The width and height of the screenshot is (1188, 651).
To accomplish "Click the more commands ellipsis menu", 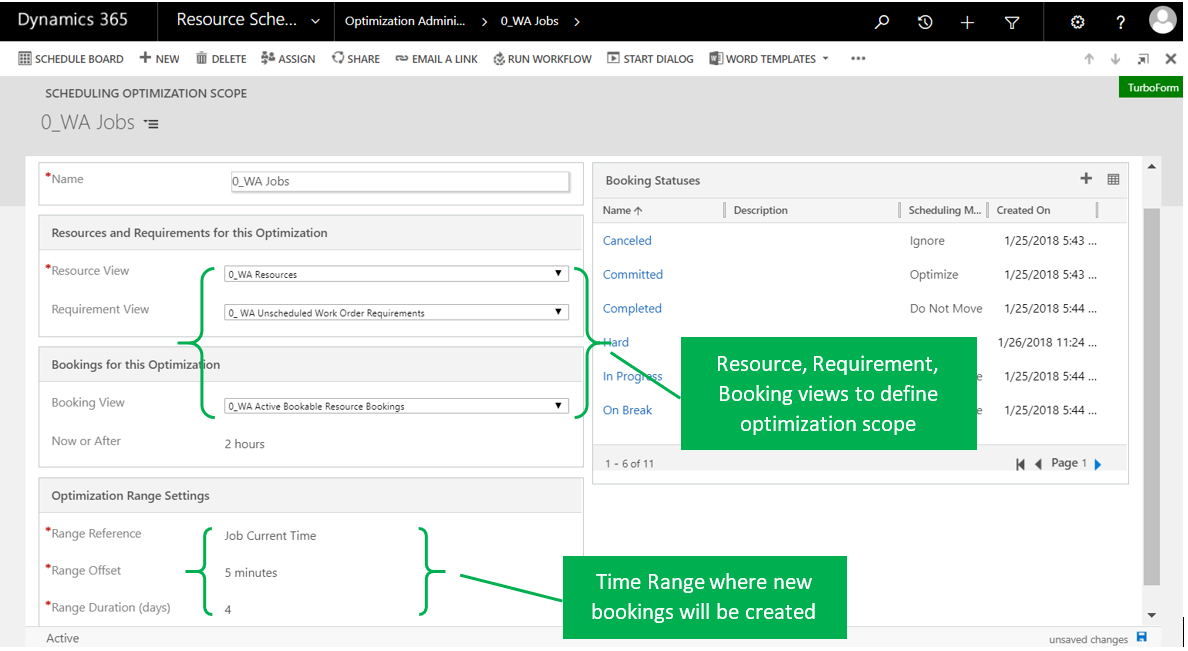I will [x=858, y=59].
